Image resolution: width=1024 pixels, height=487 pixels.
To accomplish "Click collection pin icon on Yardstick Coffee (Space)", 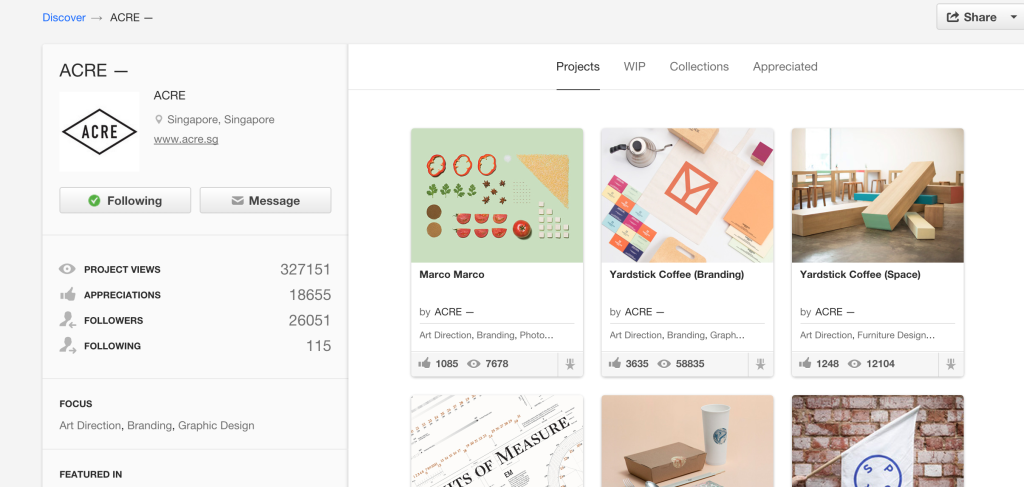I will tap(951, 364).
